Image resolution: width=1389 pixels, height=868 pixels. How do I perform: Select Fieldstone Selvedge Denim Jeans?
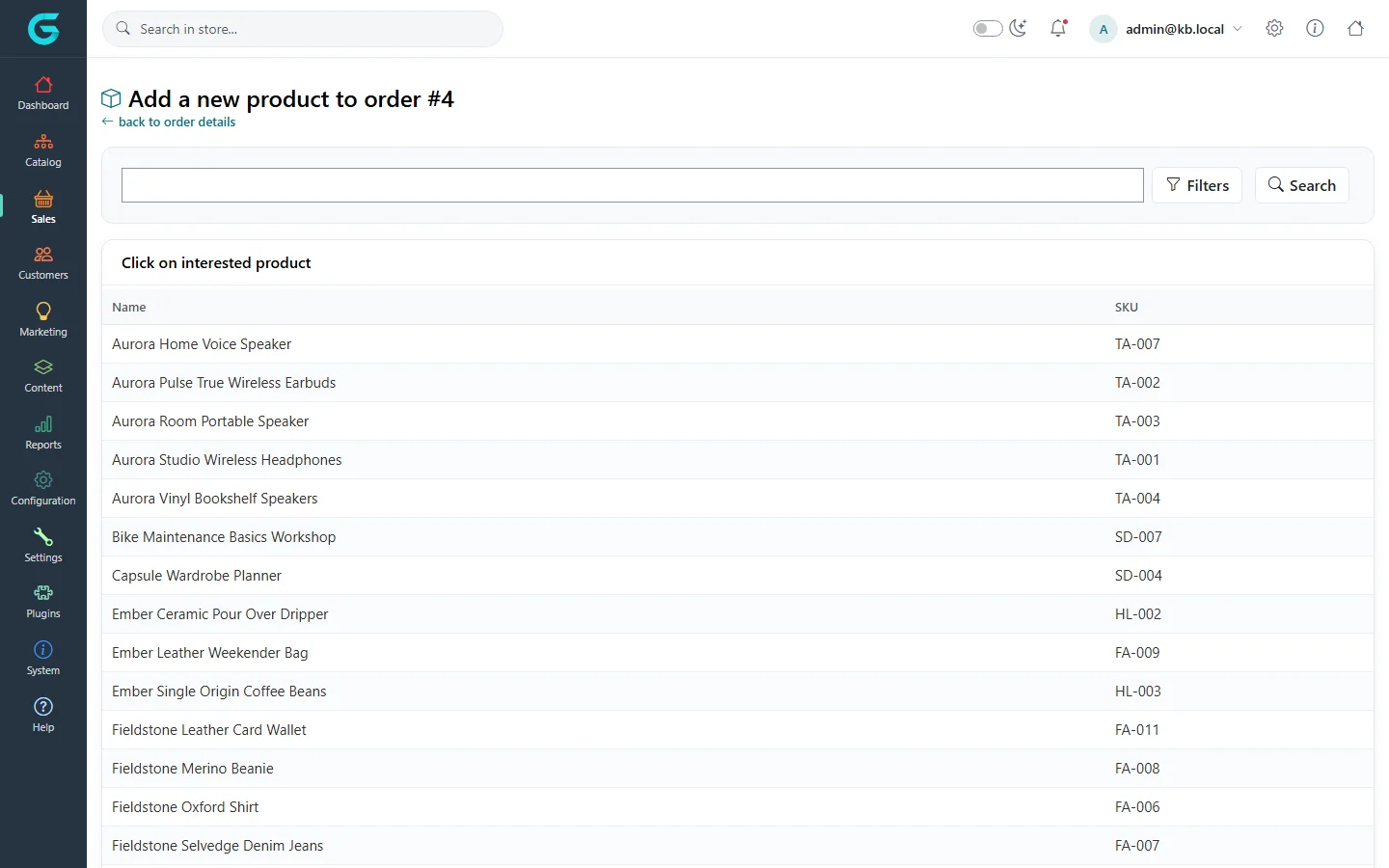[x=738, y=846]
